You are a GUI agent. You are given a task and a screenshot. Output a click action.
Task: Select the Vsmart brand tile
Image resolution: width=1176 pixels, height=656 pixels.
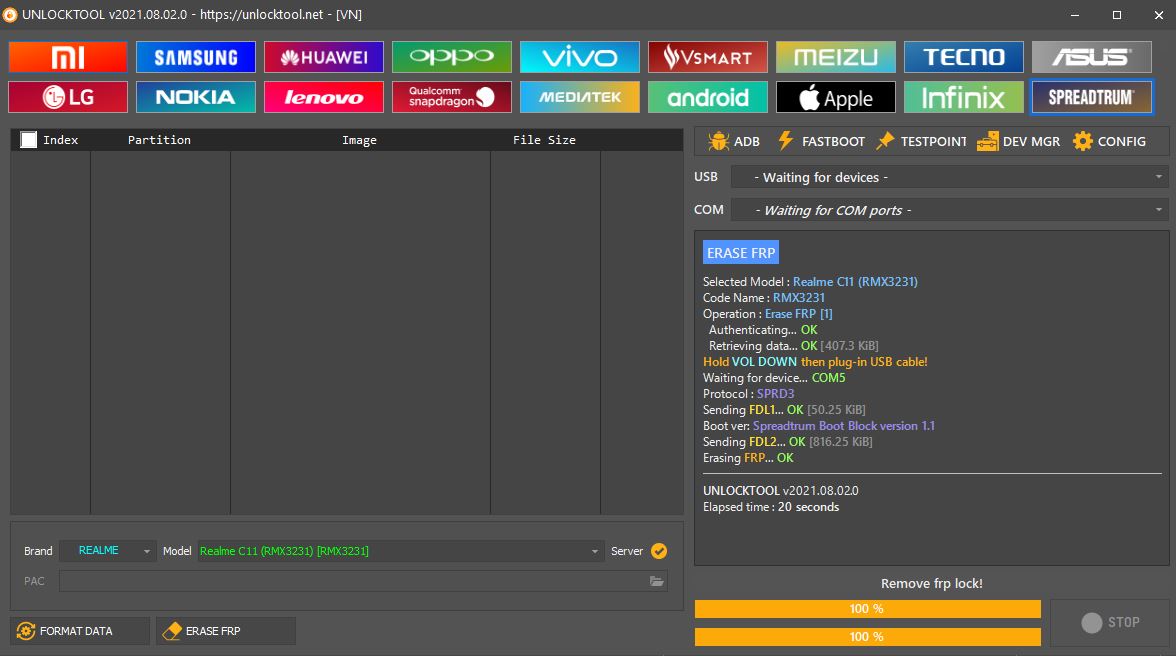point(708,57)
